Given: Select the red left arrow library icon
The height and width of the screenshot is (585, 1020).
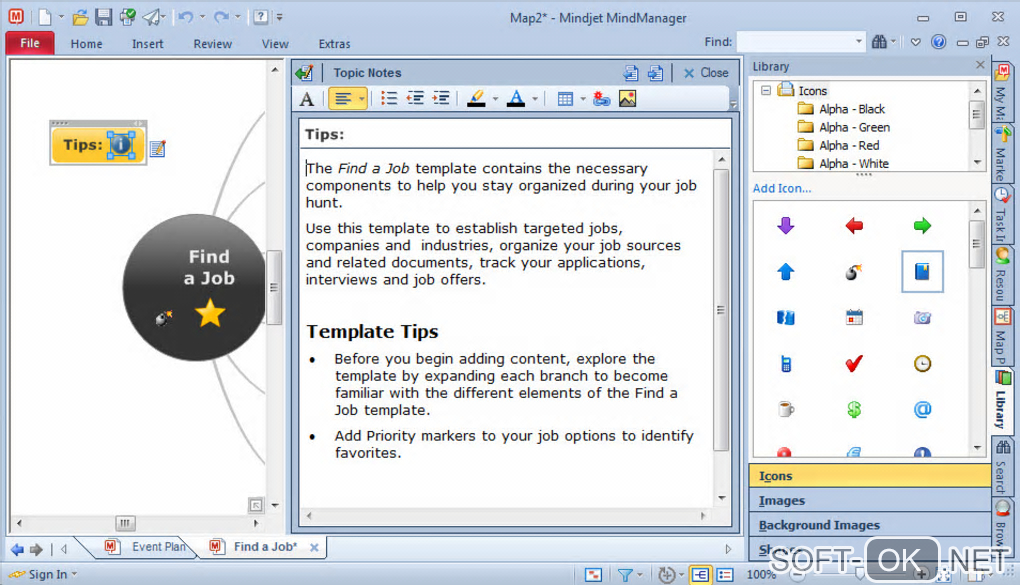Looking at the screenshot, I should click(x=854, y=226).
